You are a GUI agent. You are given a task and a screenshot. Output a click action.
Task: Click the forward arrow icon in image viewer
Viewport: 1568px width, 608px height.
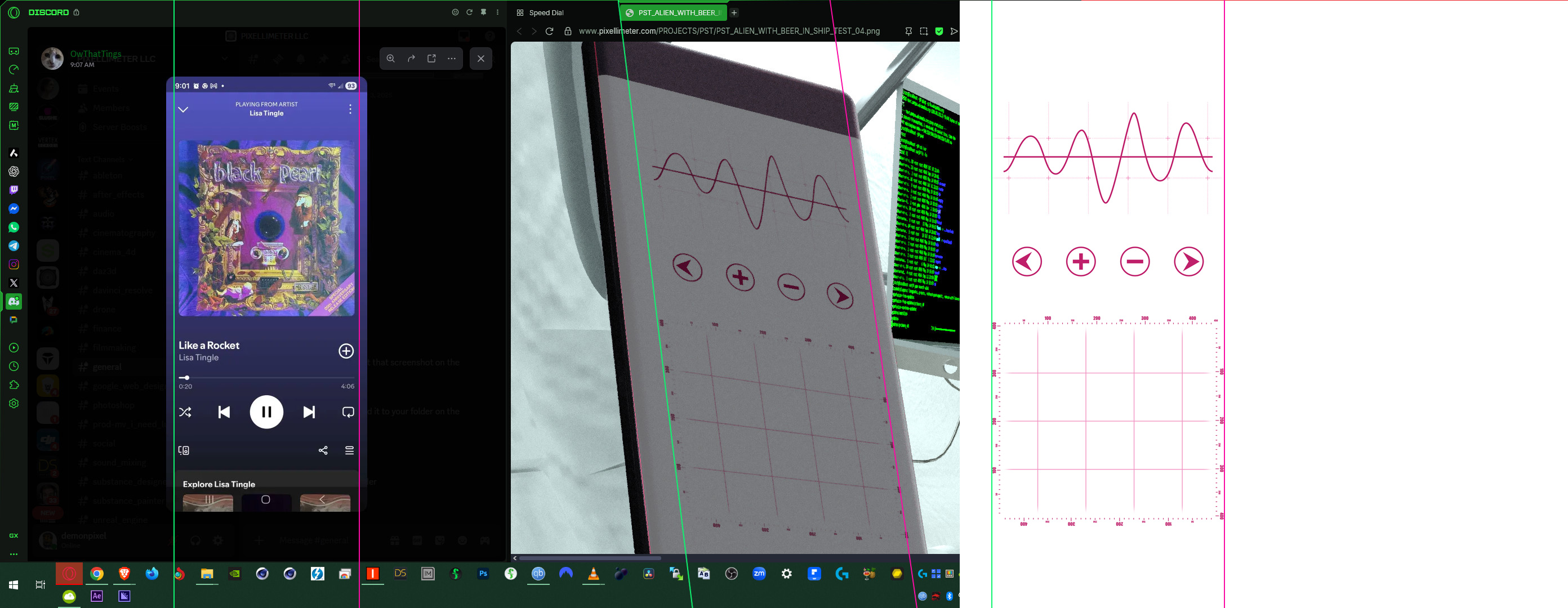(412, 59)
